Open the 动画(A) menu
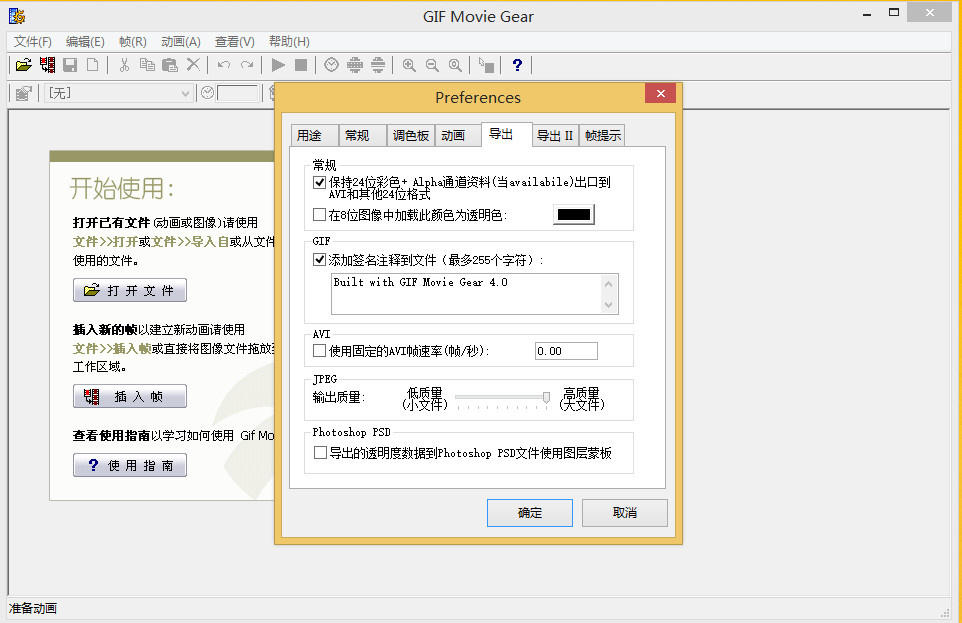The width and height of the screenshot is (962, 623). tap(180, 42)
